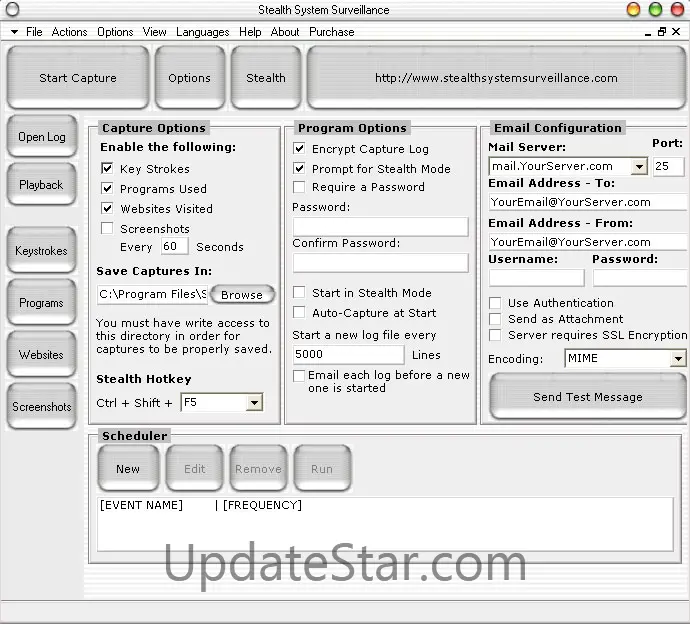Open the Purchase menu

[331, 32]
